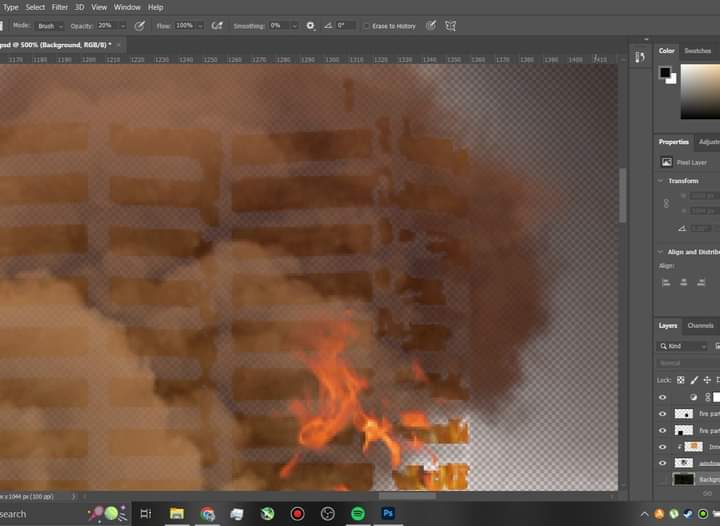Open File Explorer on taskbar
Screen dimensions: 720x526
pos(177,514)
